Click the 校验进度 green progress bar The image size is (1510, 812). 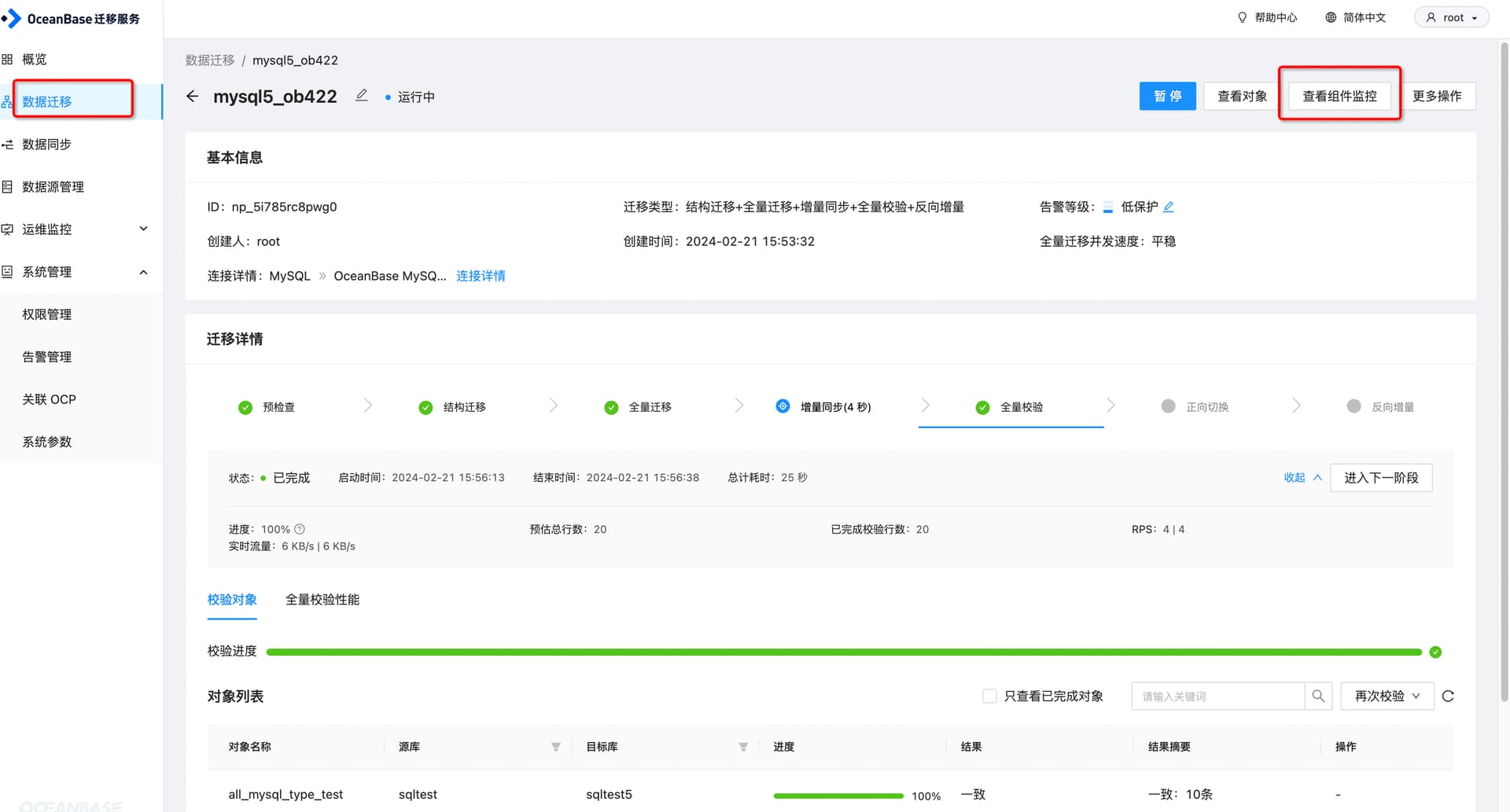click(x=844, y=652)
